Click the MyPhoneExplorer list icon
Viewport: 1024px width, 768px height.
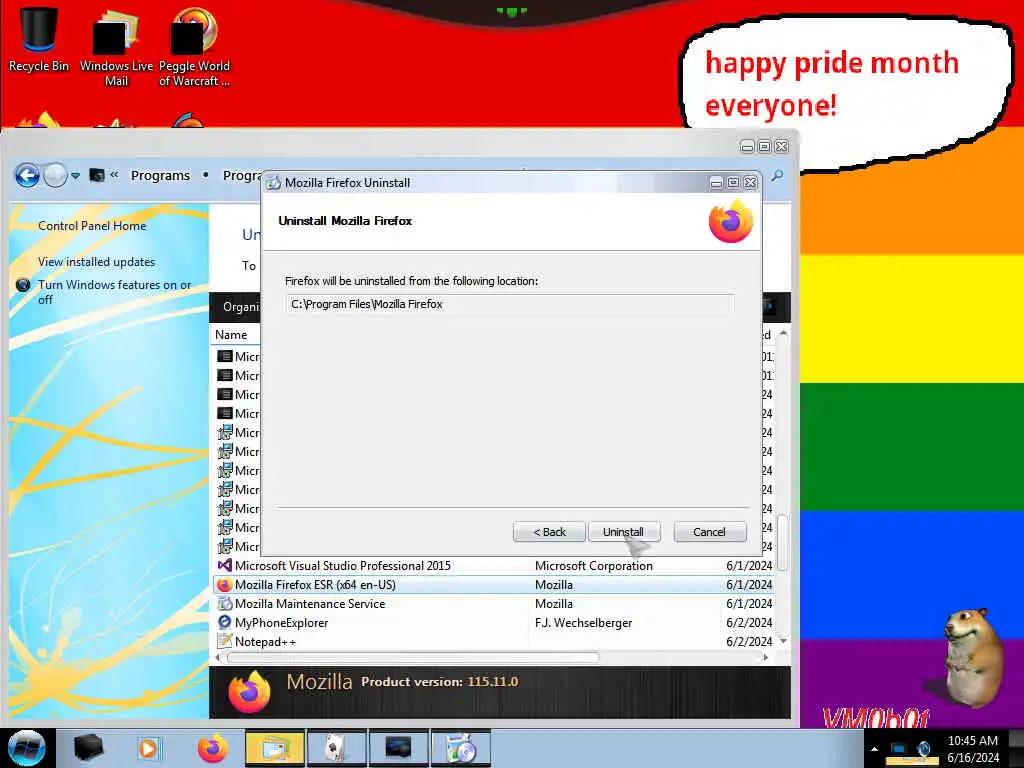point(225,622)
